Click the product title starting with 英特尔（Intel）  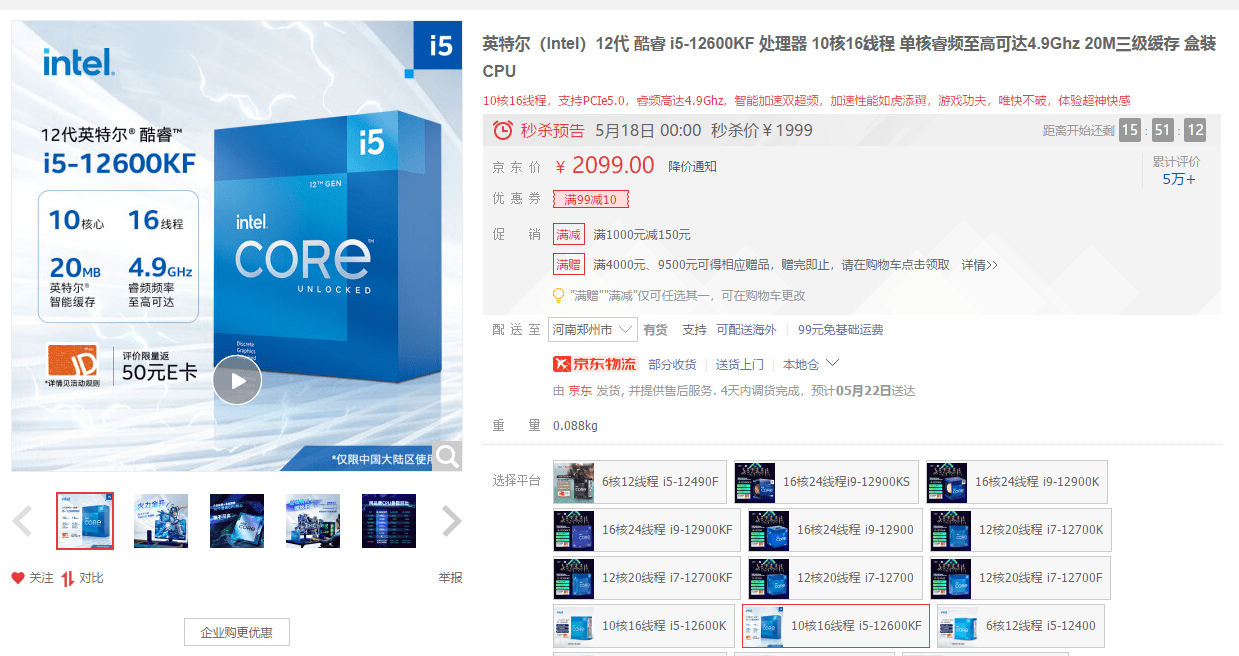850,58
